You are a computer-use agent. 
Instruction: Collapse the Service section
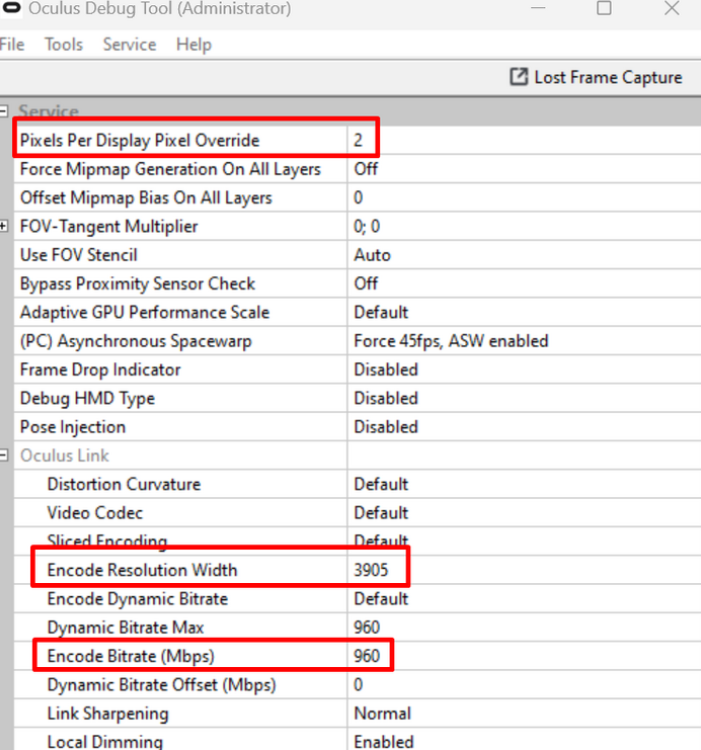click(x=3, y=111)
